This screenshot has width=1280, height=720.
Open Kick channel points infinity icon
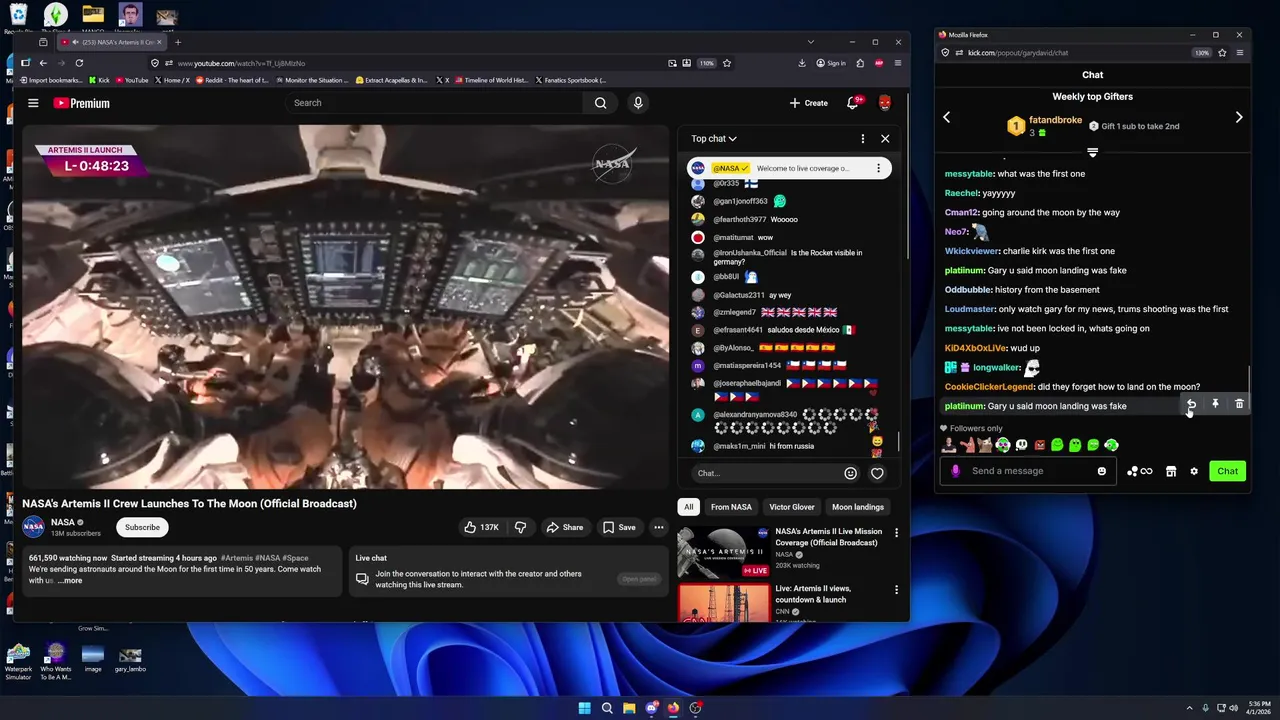coord(1140,471)
